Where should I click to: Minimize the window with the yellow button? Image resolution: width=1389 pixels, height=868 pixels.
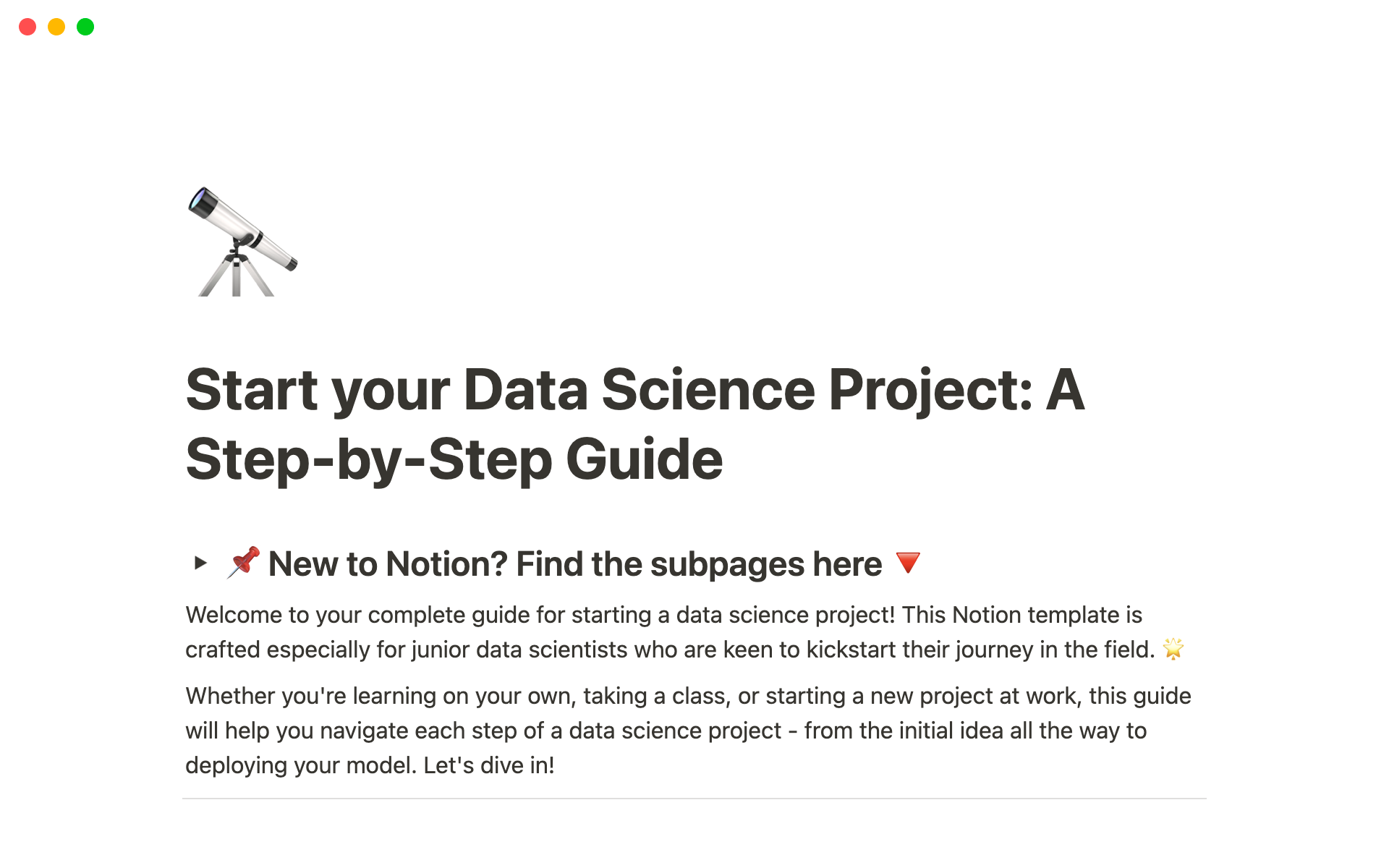tap(56, 27)
